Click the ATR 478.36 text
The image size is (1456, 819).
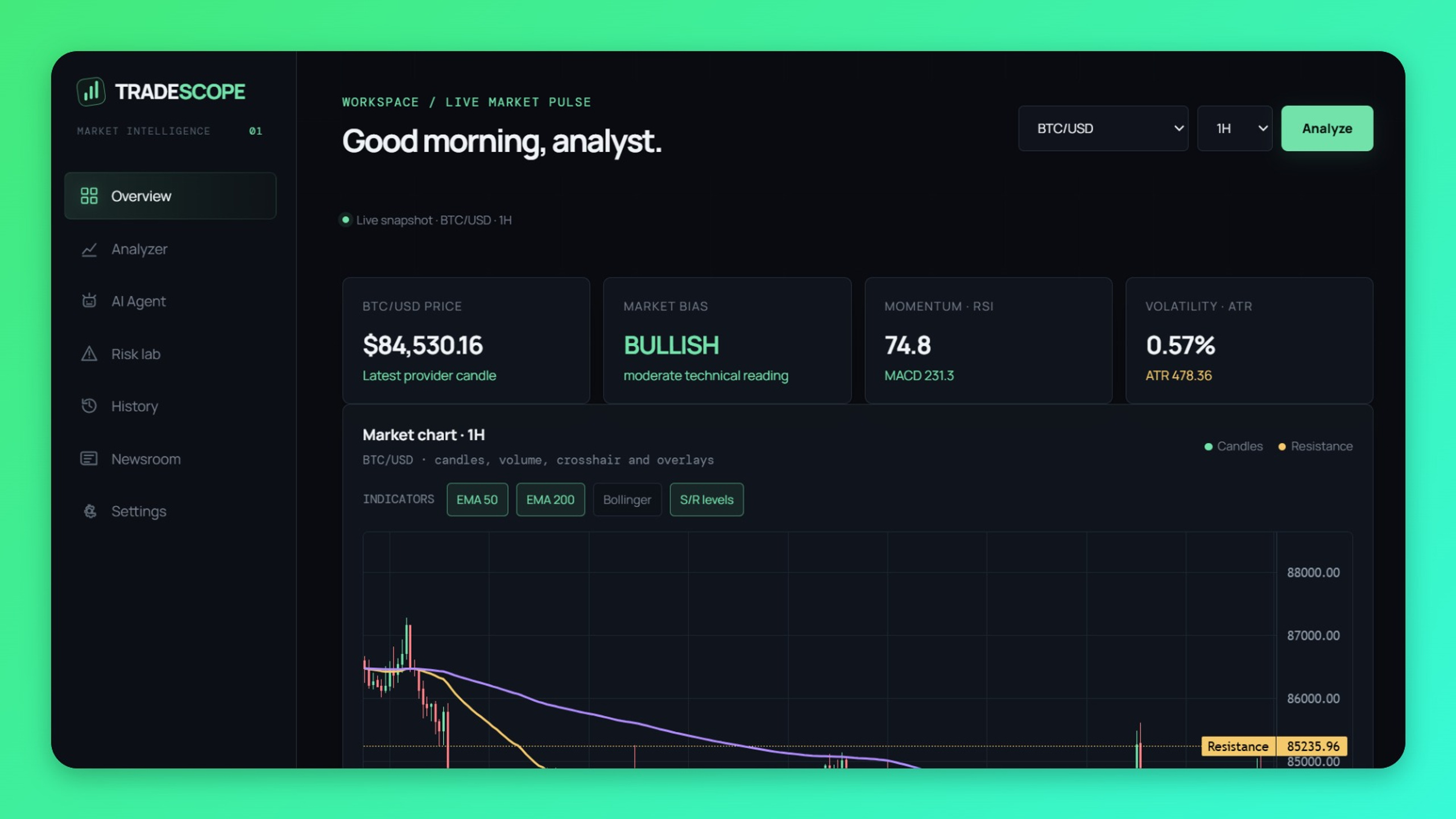(1178, 375)
